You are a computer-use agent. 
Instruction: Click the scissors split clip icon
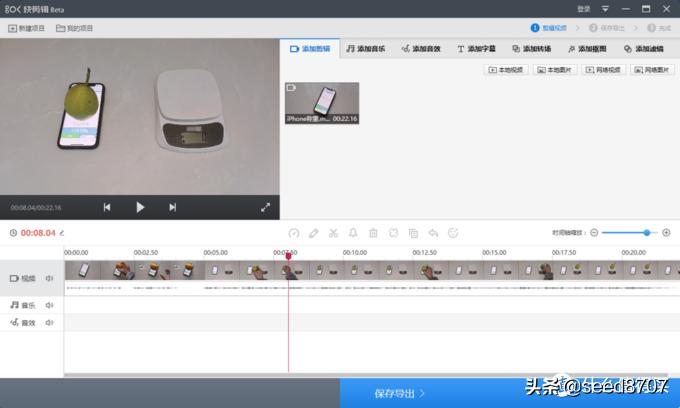coord(333,233)
